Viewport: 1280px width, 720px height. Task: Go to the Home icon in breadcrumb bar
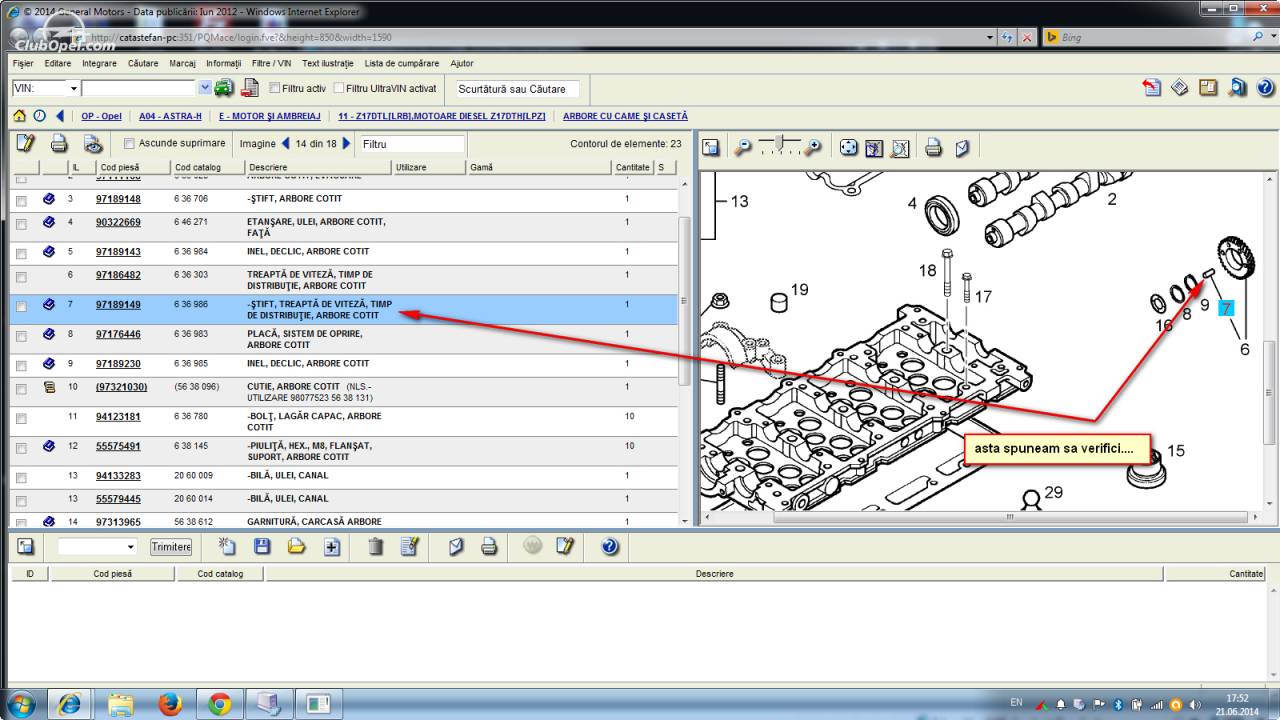[x=19, y=116]
